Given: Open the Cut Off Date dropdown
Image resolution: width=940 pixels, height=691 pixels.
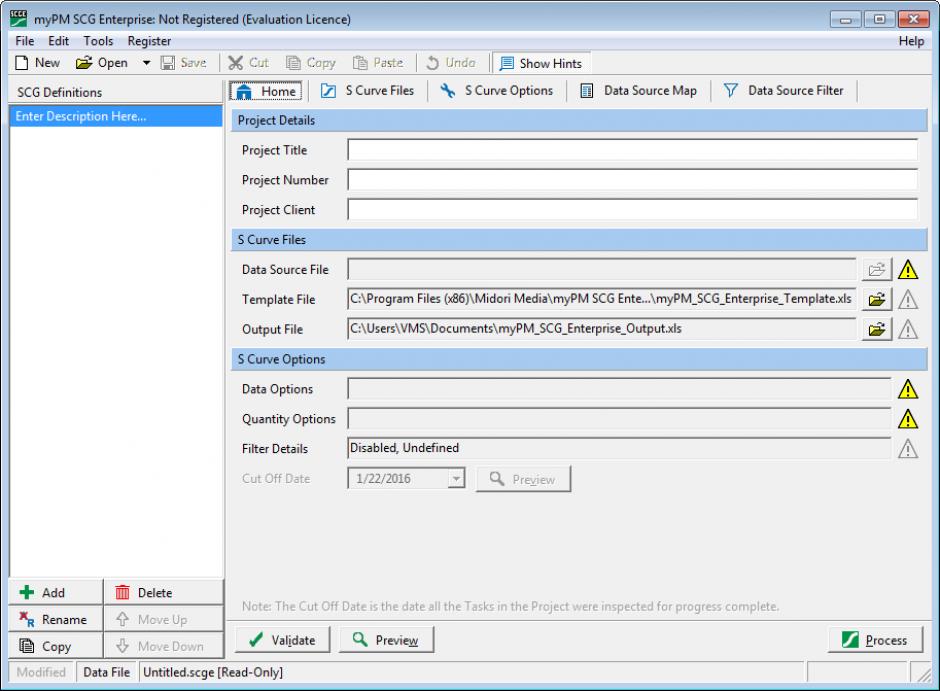Looking at the screenshot, I should click(x=456, y=479).
